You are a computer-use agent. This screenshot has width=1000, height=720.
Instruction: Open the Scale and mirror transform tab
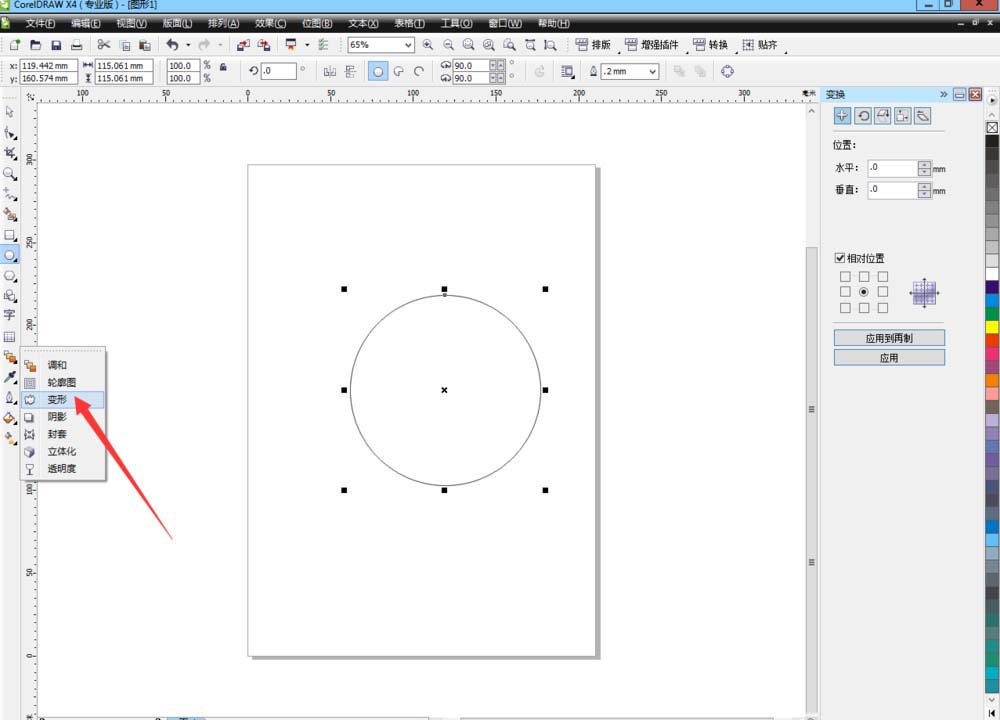pyautogui.click(x=883, y=115)
